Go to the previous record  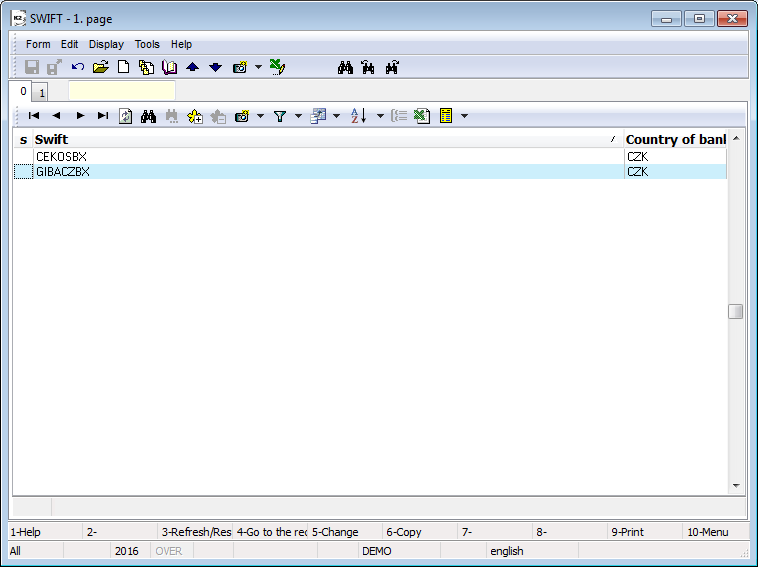(x=57, y=116)
